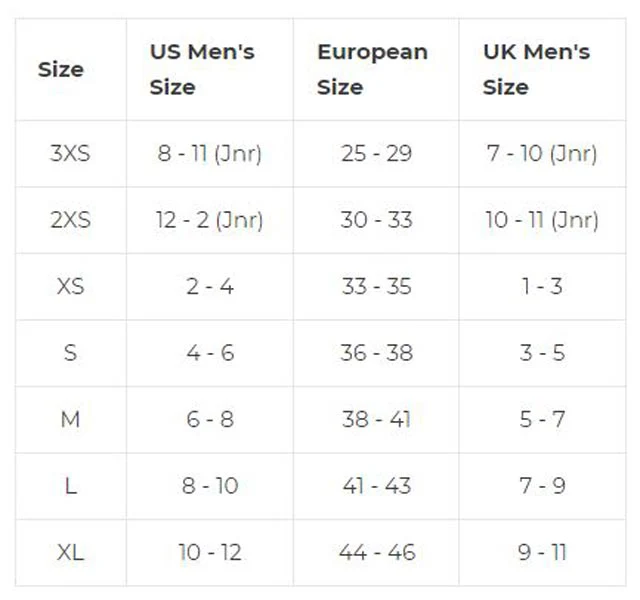This screenshot has width=640, height=600.
Task: Click the 10 - 11 (Jnr) UK cell
Action: [x=542, y=220]
